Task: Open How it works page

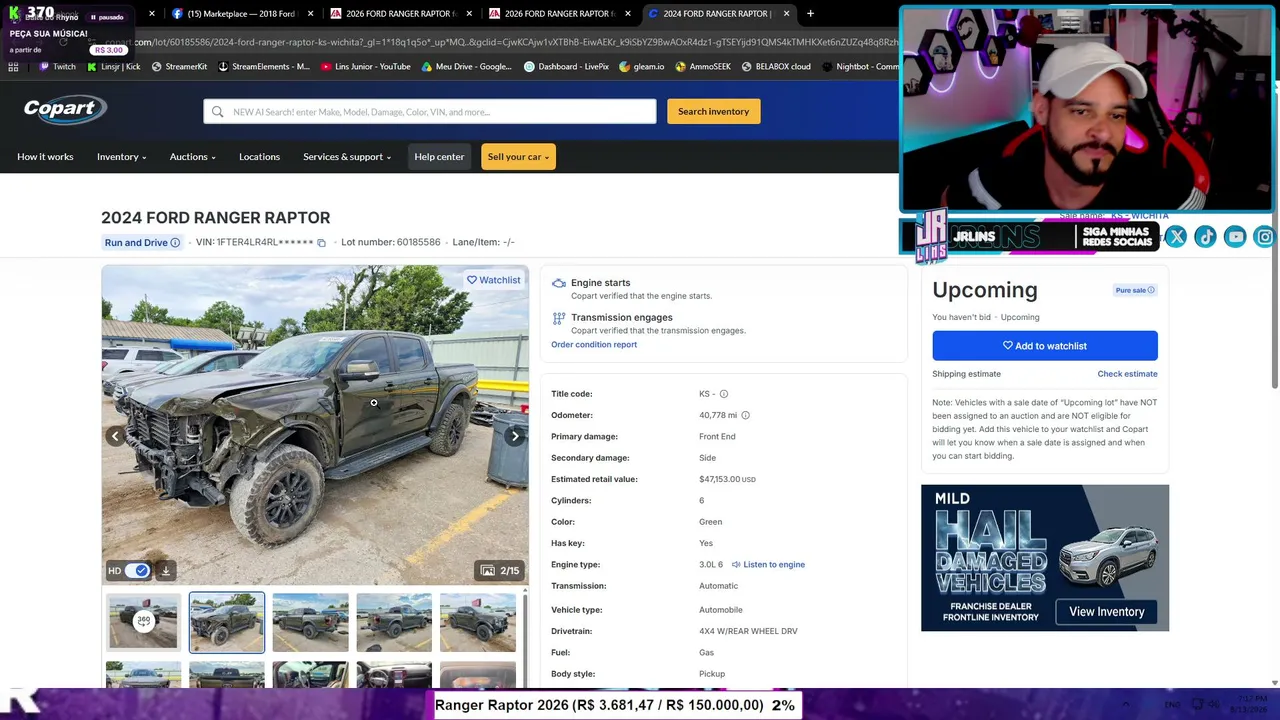Action: point(45,157)
